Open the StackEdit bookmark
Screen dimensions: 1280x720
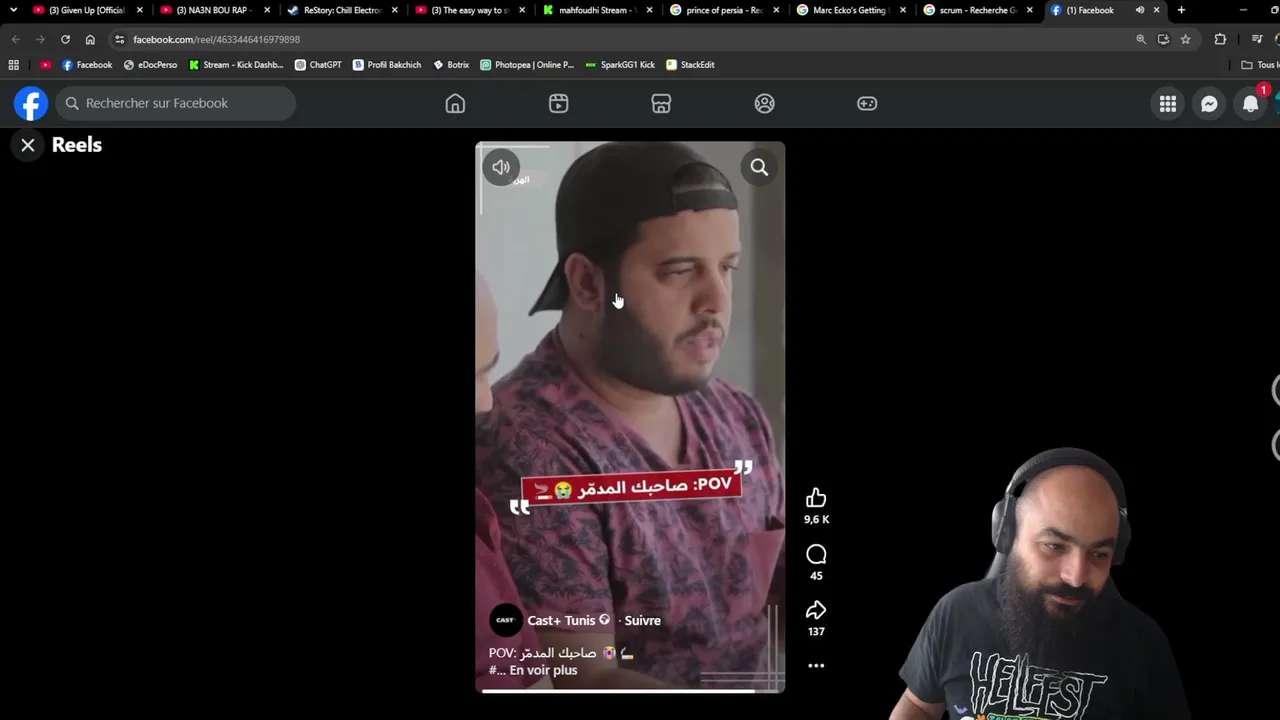tap(690, 65)
